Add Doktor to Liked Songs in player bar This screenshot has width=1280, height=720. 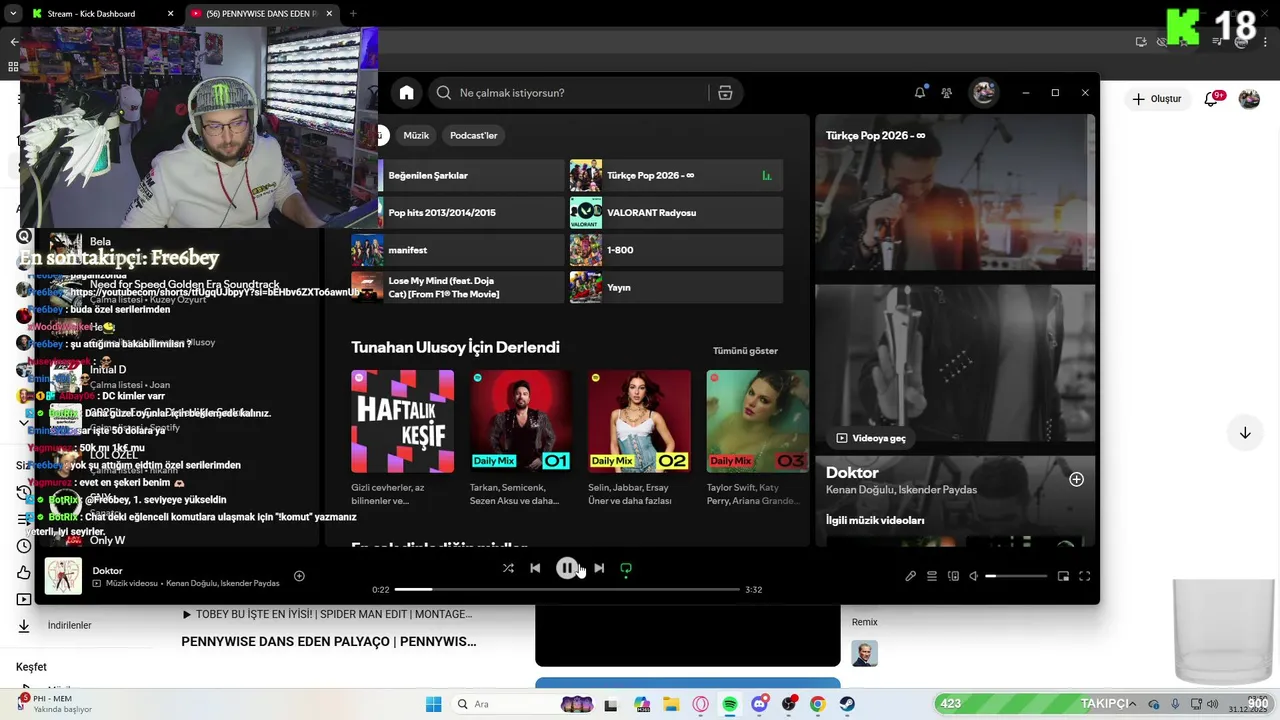click(x=299, y=576)
